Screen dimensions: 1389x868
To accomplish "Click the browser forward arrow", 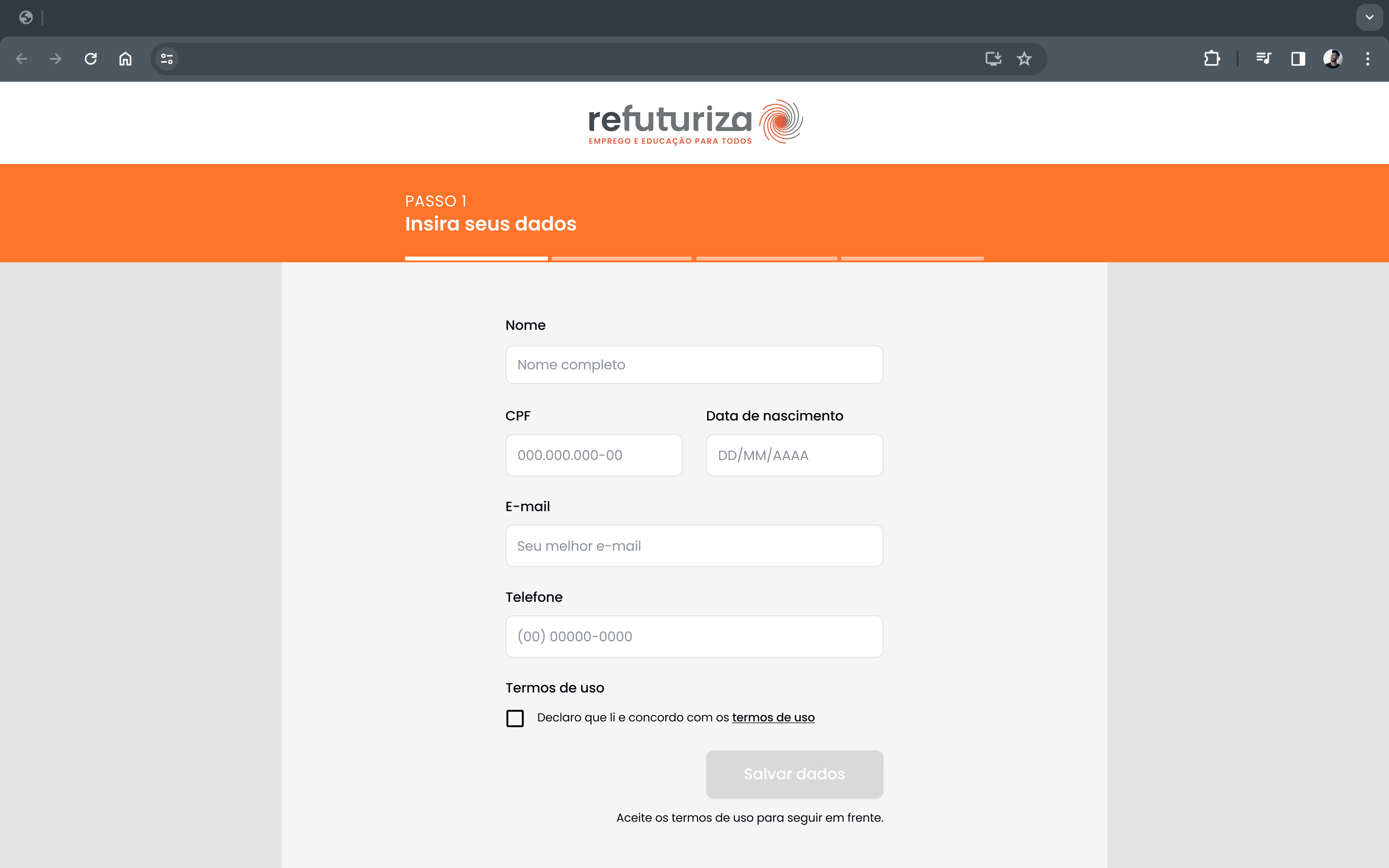I will [56, 59].
